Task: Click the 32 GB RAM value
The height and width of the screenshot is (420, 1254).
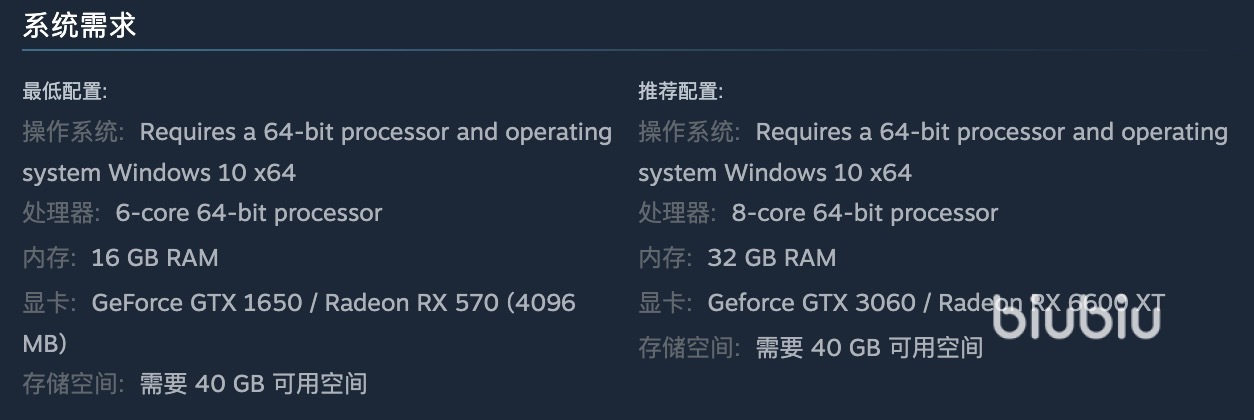Action: (770, 258)
